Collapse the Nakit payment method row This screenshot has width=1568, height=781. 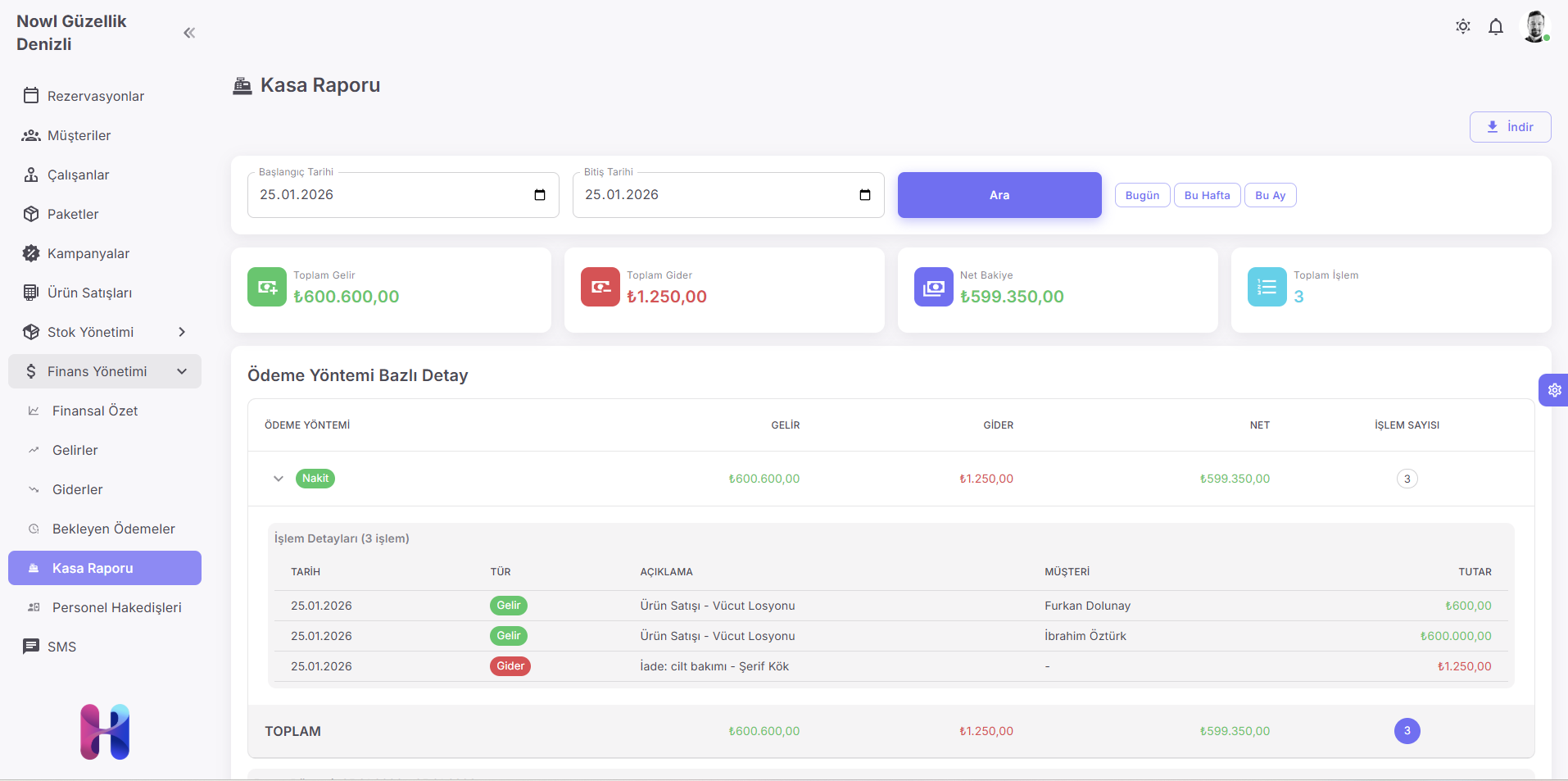tap(279, 479)
